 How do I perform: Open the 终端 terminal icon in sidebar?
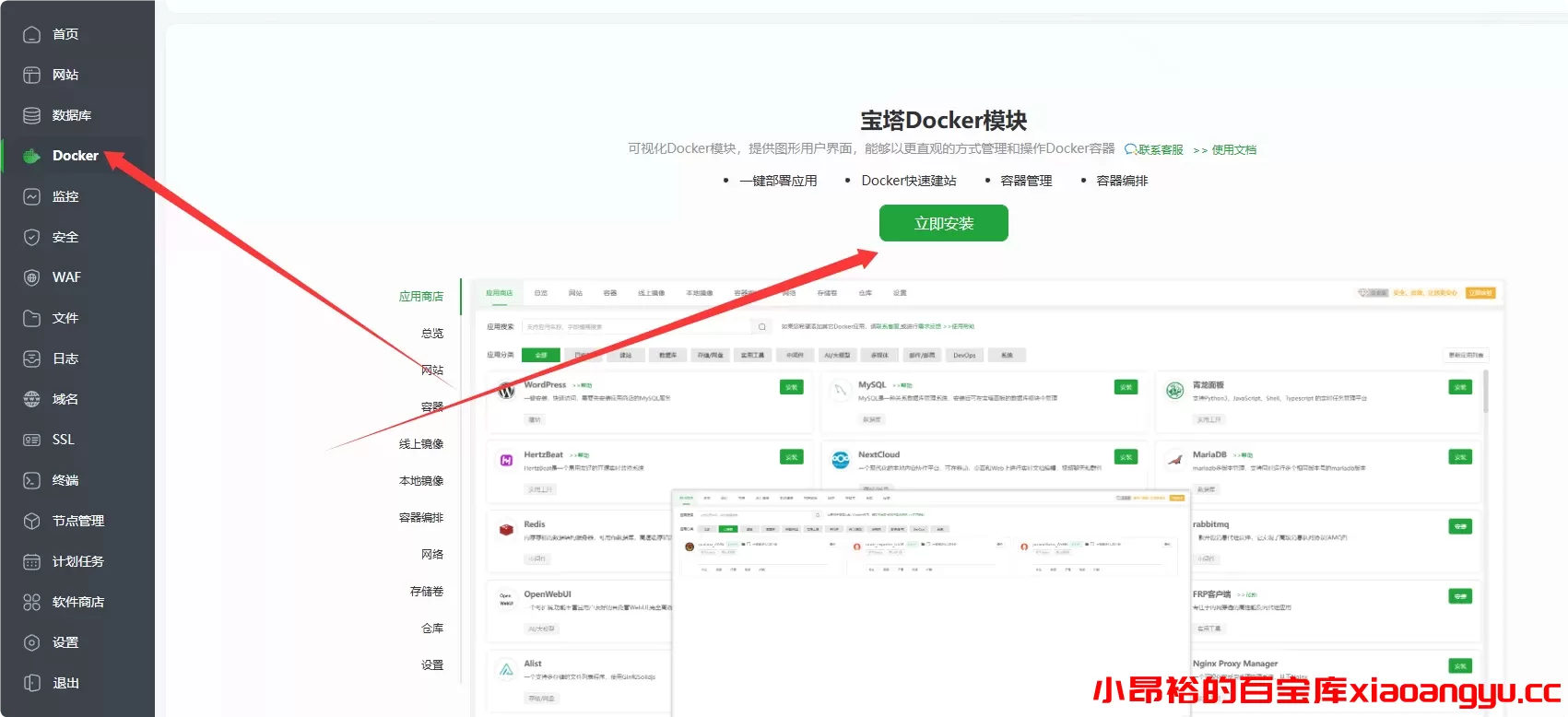pyautogui.click(x=31, y=480)
